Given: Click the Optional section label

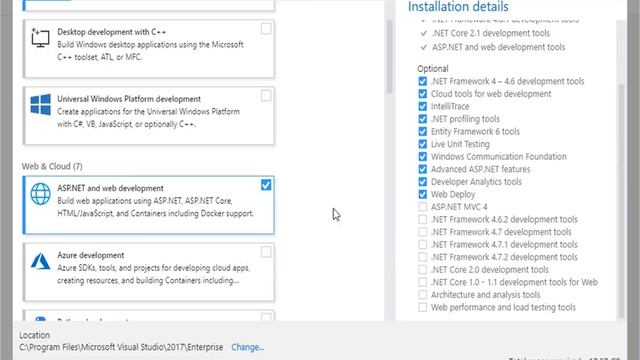Looking at the screenshot, I should coord(433,69).
